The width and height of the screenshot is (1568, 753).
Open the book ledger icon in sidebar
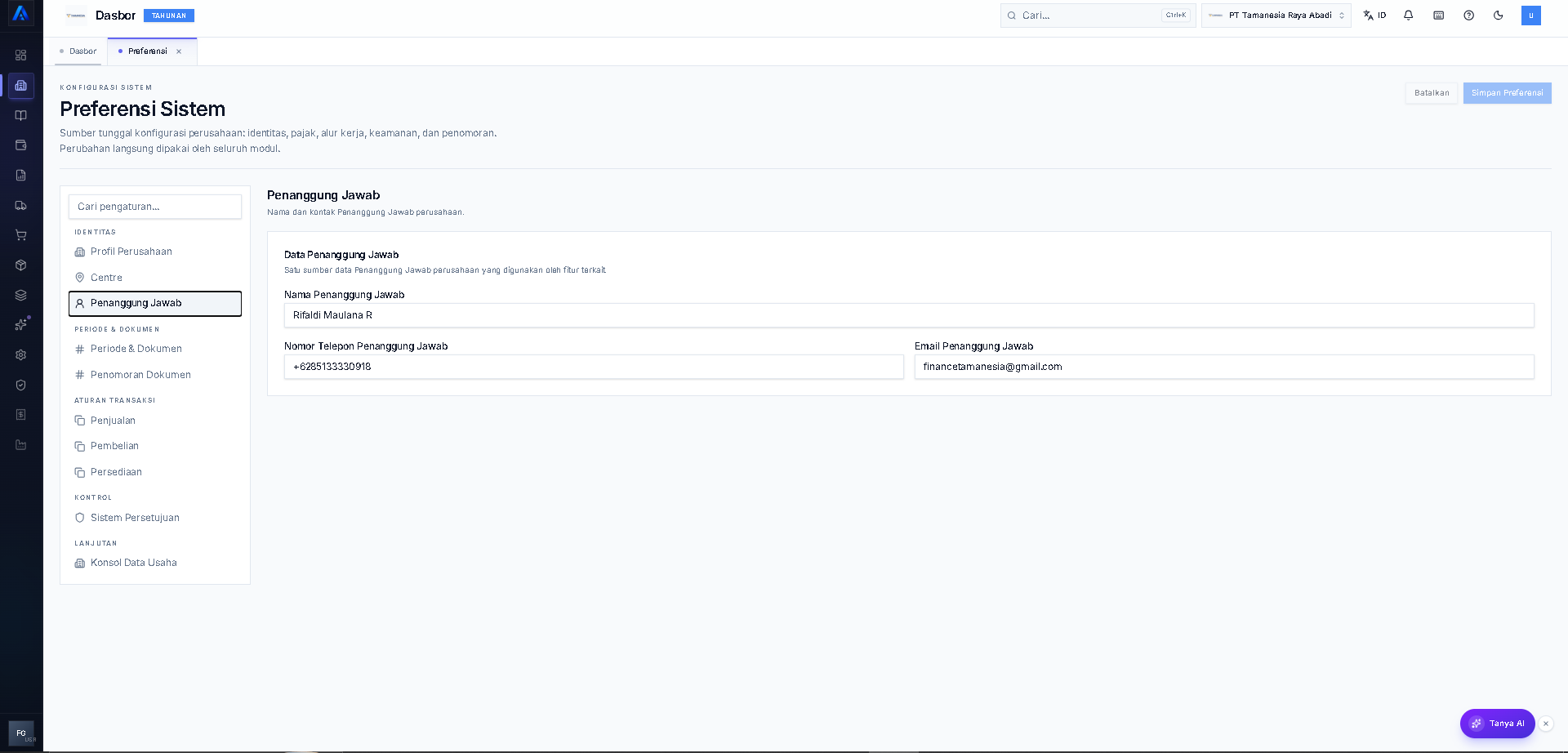tap(21, 115)
